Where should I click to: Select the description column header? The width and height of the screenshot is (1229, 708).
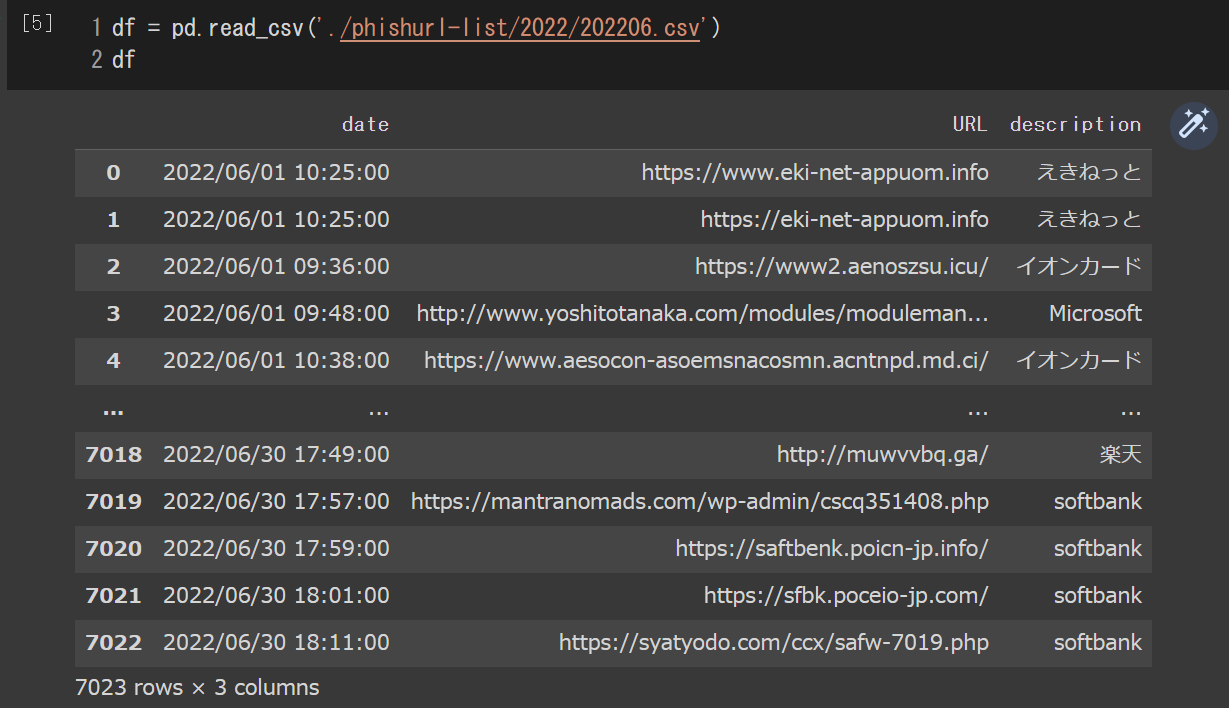[1076, 124]
